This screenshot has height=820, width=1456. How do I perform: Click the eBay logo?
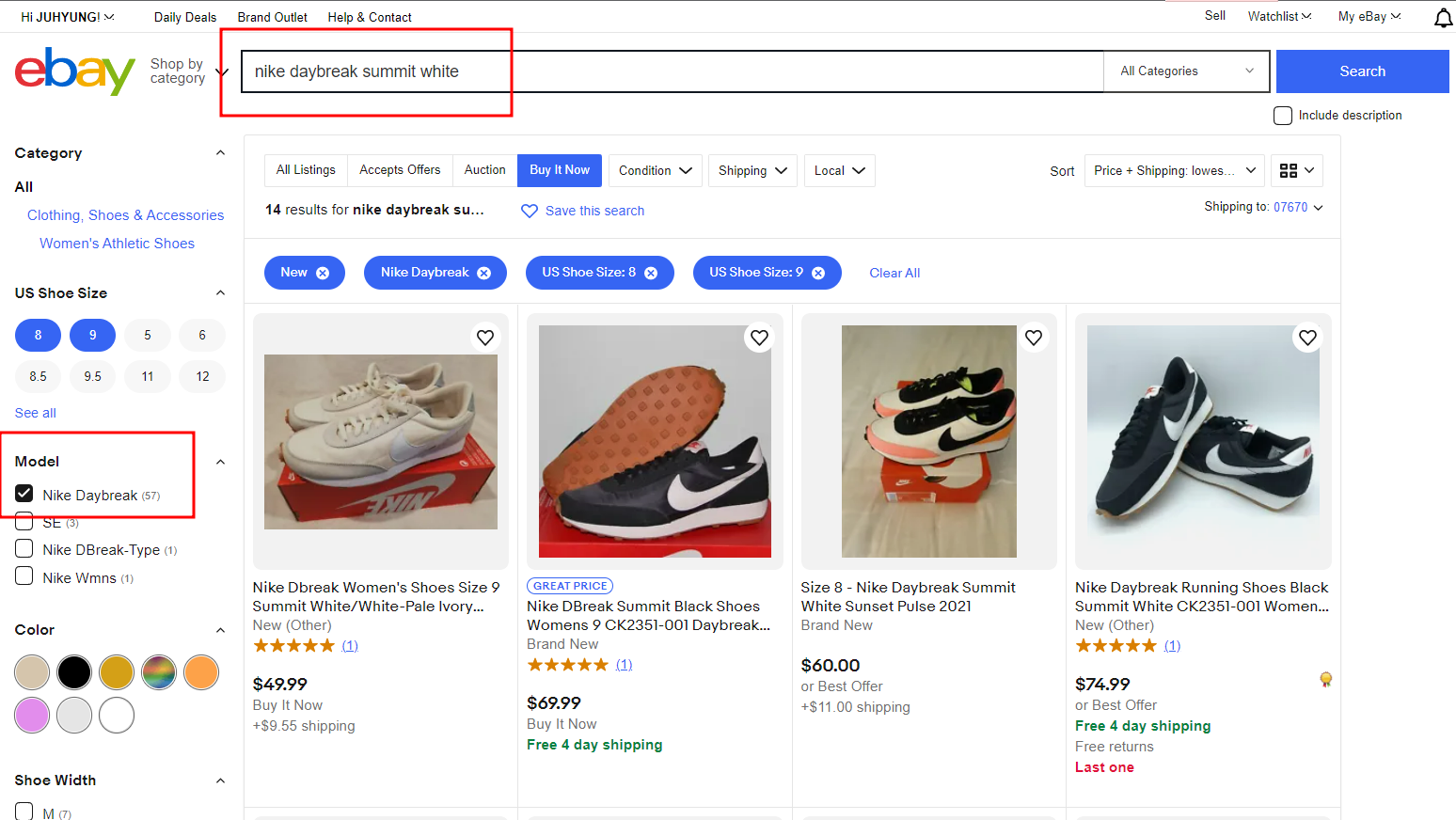[74, 71]
